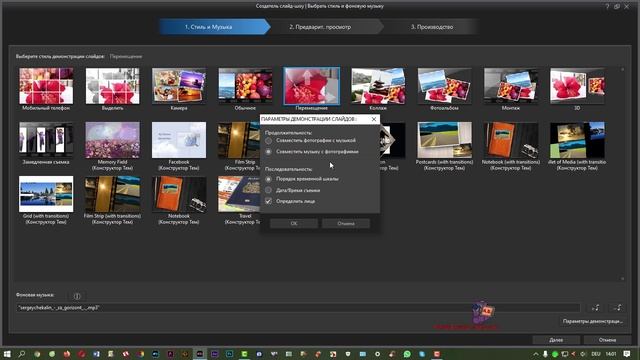Click the microphone tray icon
The height and width of the screenshot is (360, 640).
pyautogui.click(x=545, y=354)
